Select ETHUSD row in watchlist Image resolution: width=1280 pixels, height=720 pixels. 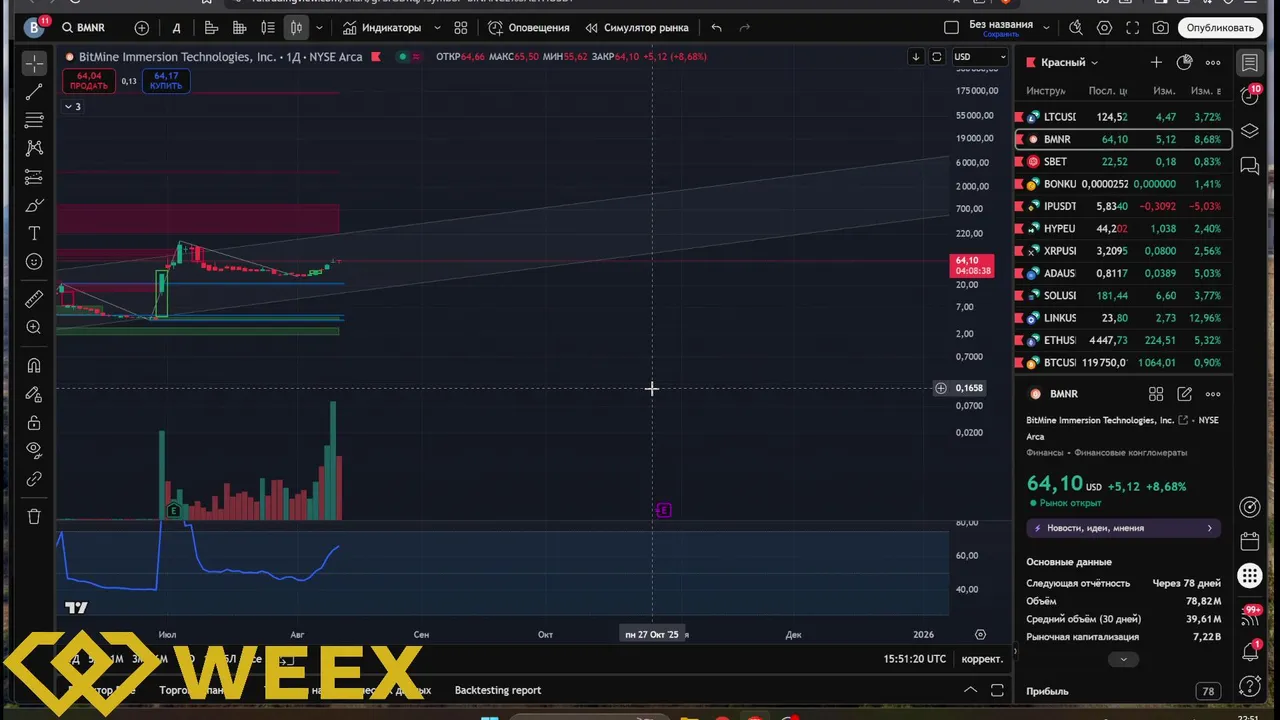point(1123,340)
